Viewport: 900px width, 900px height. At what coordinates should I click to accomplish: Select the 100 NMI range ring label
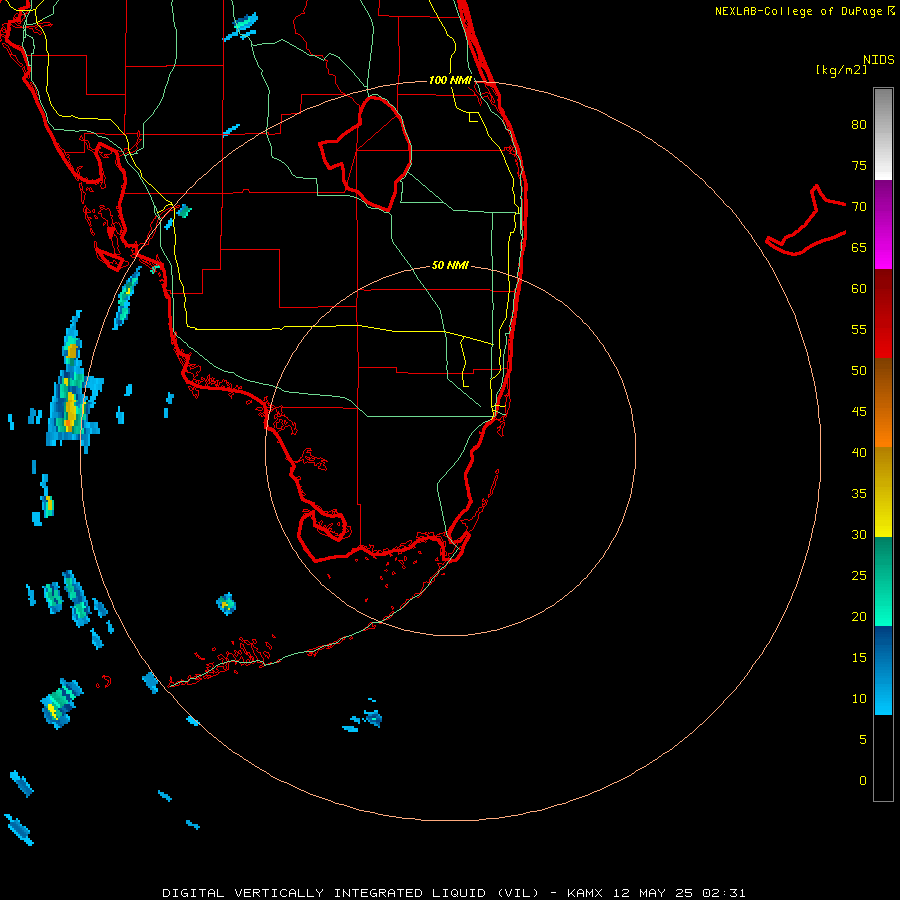450,80
